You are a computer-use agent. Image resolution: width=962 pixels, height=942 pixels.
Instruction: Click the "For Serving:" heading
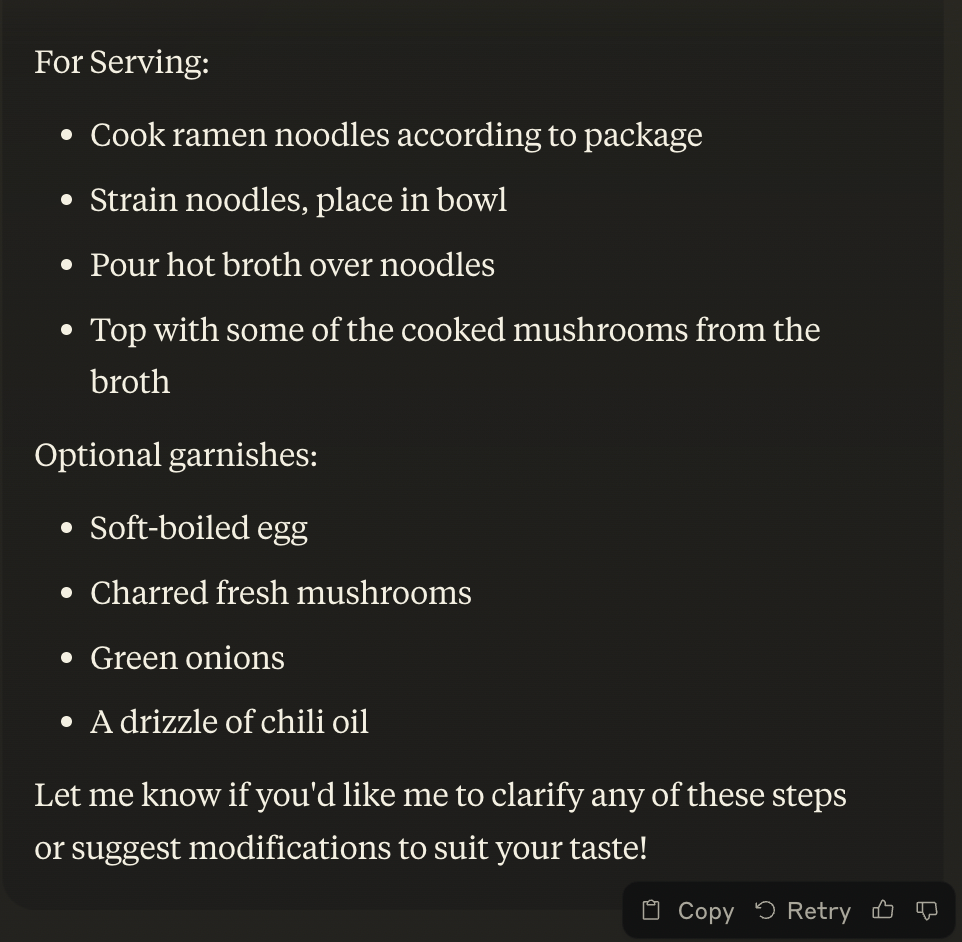tap(122, 62)
